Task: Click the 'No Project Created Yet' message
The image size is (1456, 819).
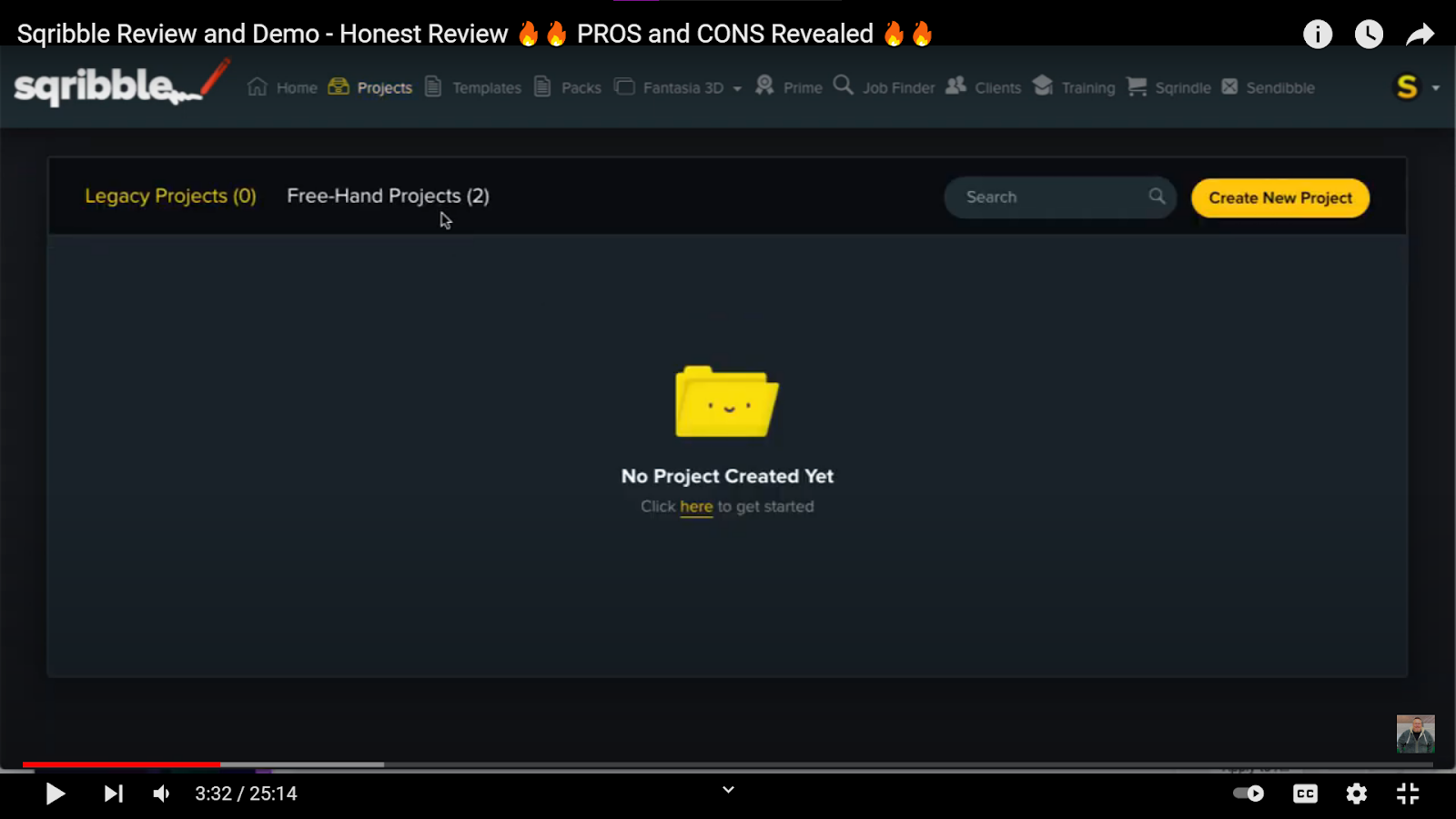Action: tap(727, 476)
